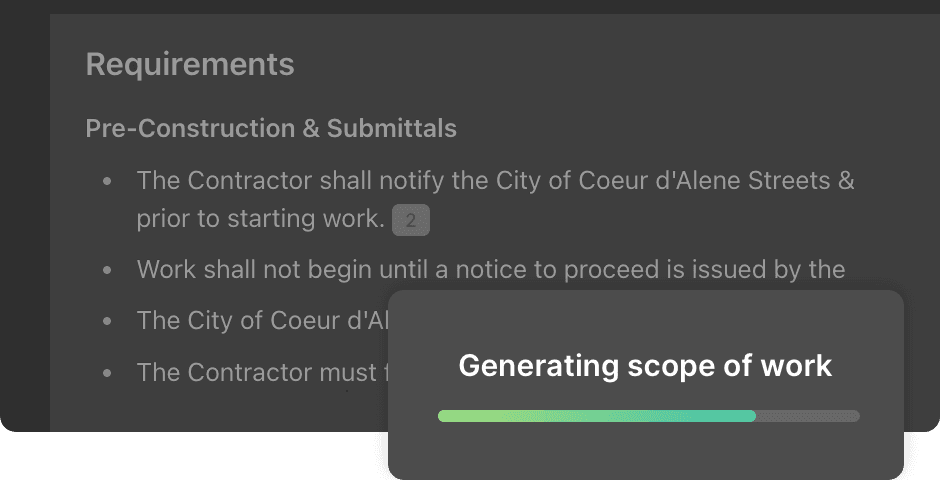Click the citation badge numbered 2

tap(410, 220)
